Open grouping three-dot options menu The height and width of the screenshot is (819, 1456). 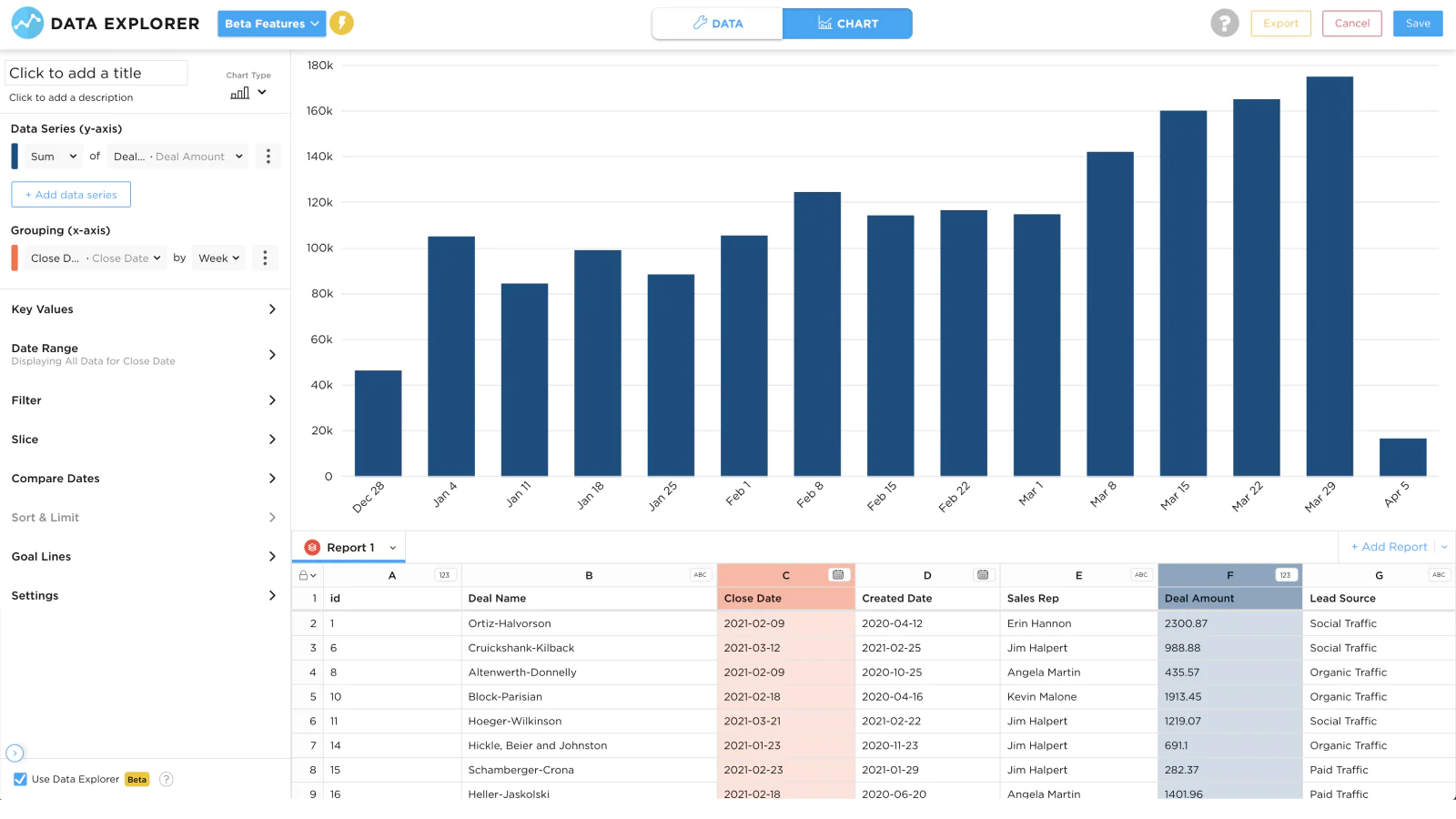click(x=265, y=258)
